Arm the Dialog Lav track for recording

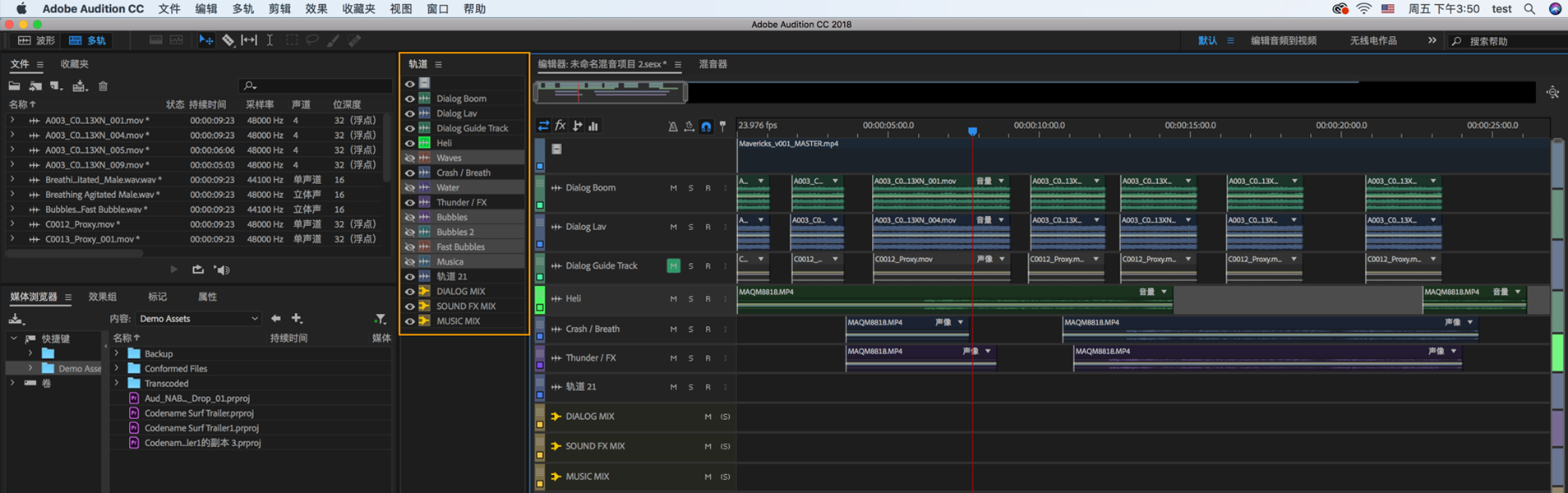point(708,227)
